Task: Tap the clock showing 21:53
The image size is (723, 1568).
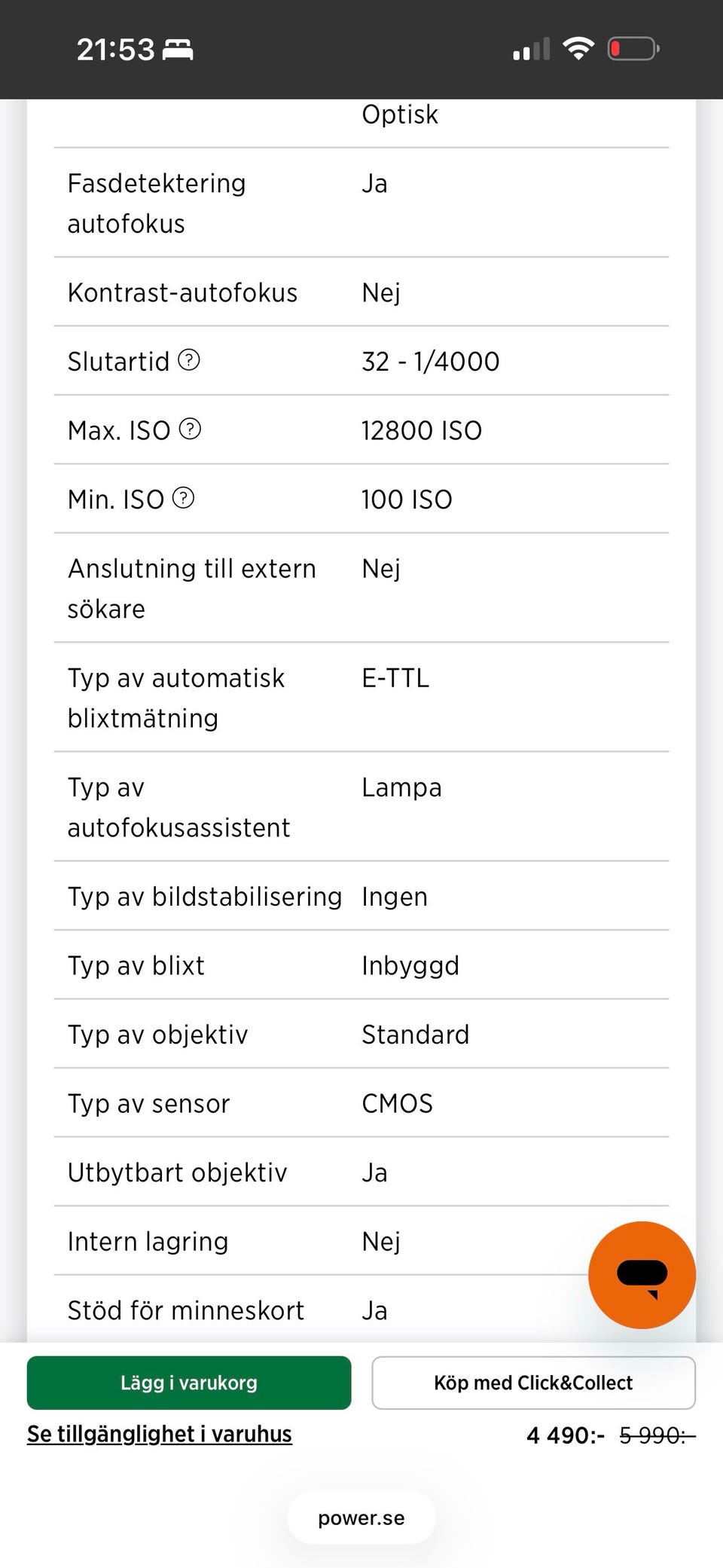Action: (115, 50)
